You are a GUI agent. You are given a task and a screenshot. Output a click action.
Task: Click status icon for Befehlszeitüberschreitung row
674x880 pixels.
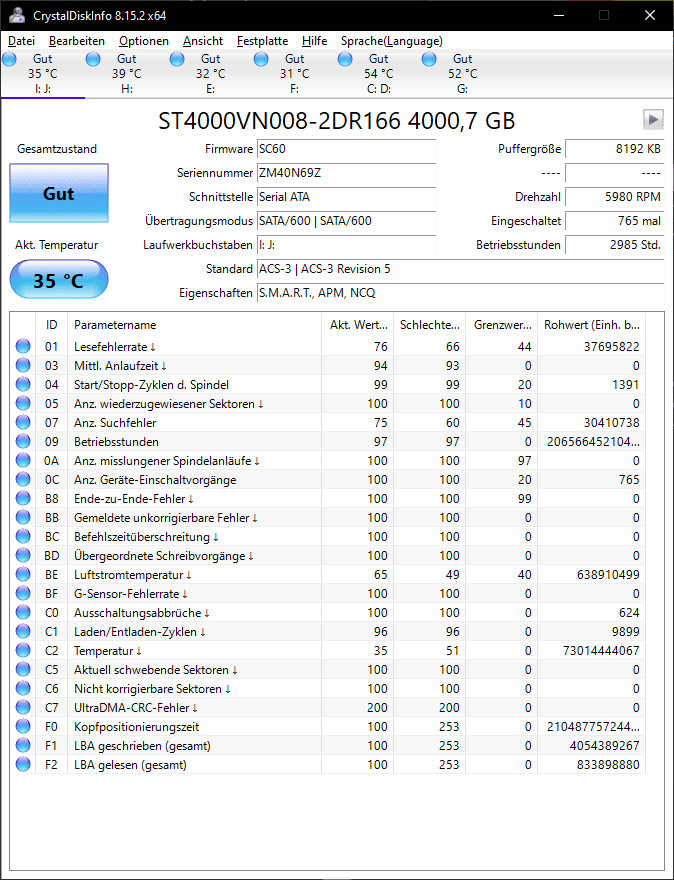coord(23,537)
